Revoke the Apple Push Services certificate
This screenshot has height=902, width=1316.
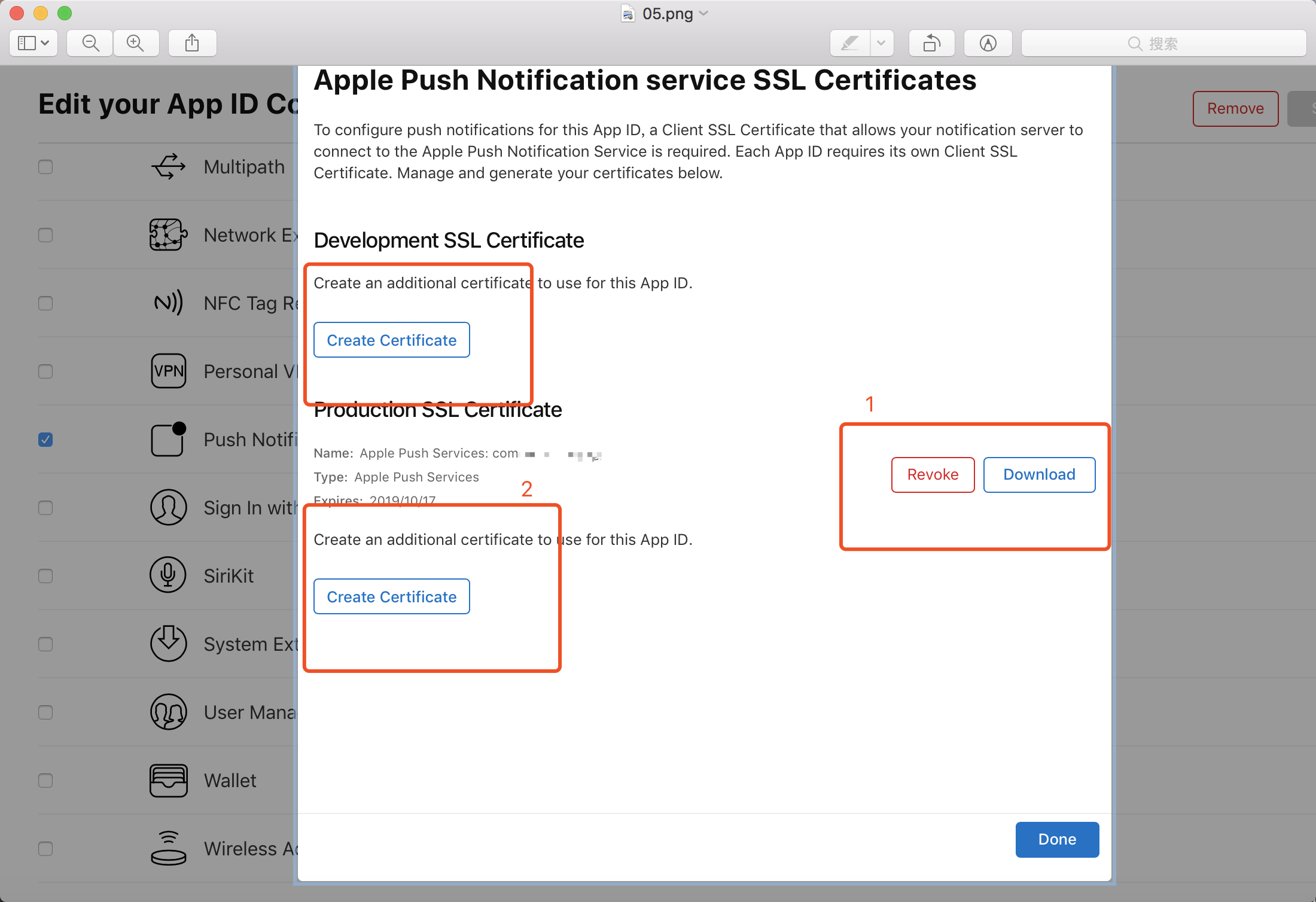[933, 475]
